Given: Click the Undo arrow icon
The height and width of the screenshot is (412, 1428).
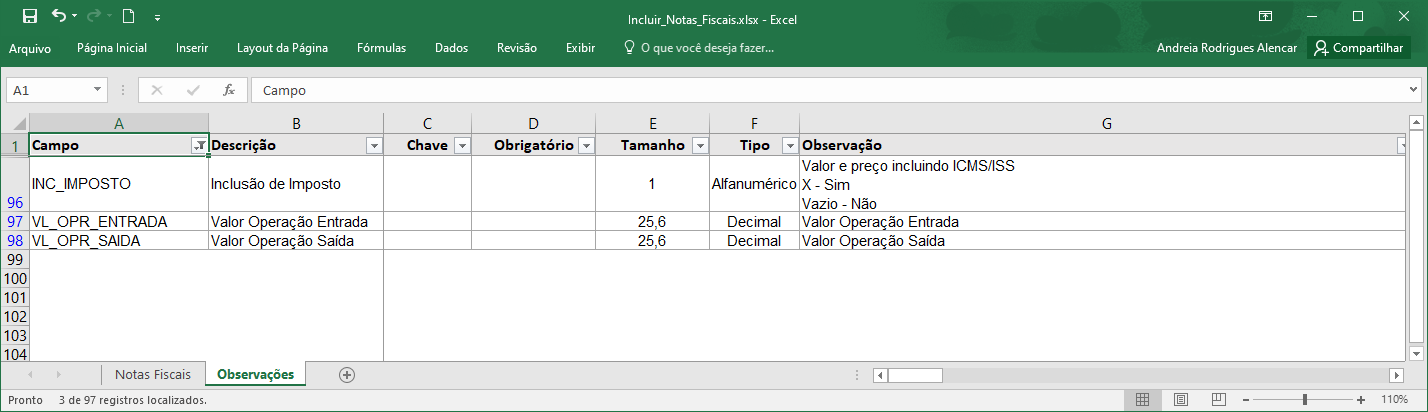Looking at the screenshot, I should (58, 16).
